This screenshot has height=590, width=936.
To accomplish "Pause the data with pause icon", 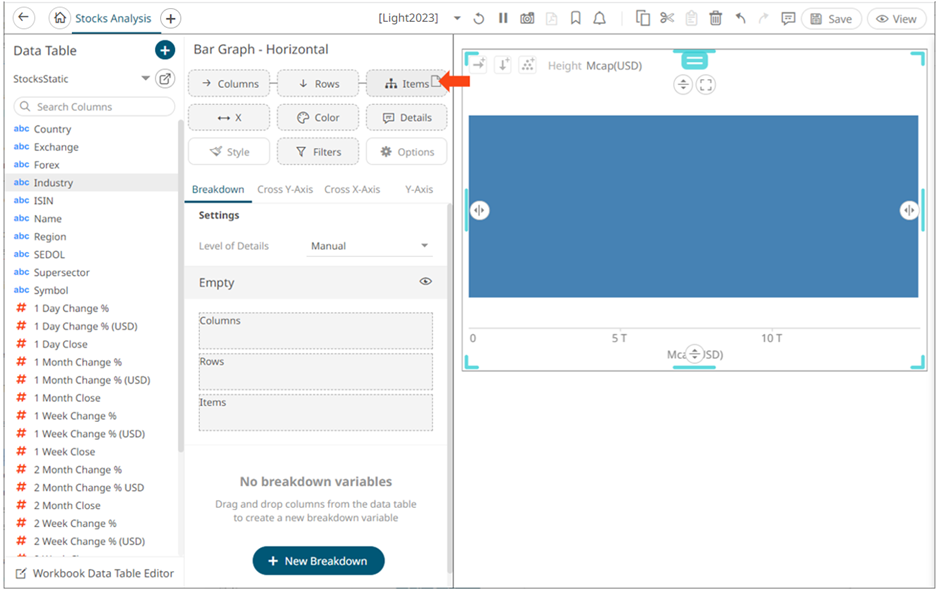I will [x=503, y=18].
